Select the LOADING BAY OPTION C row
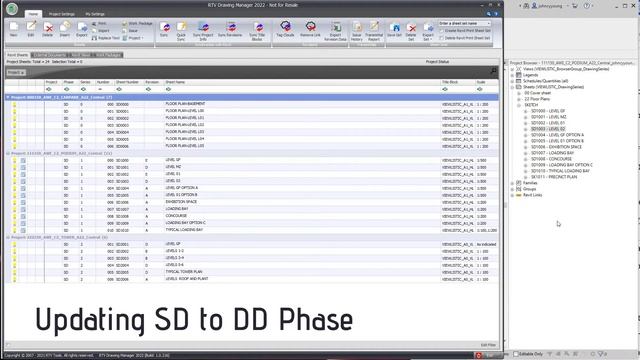This screenshot has height=360, width=640. [x=251, y=223]
